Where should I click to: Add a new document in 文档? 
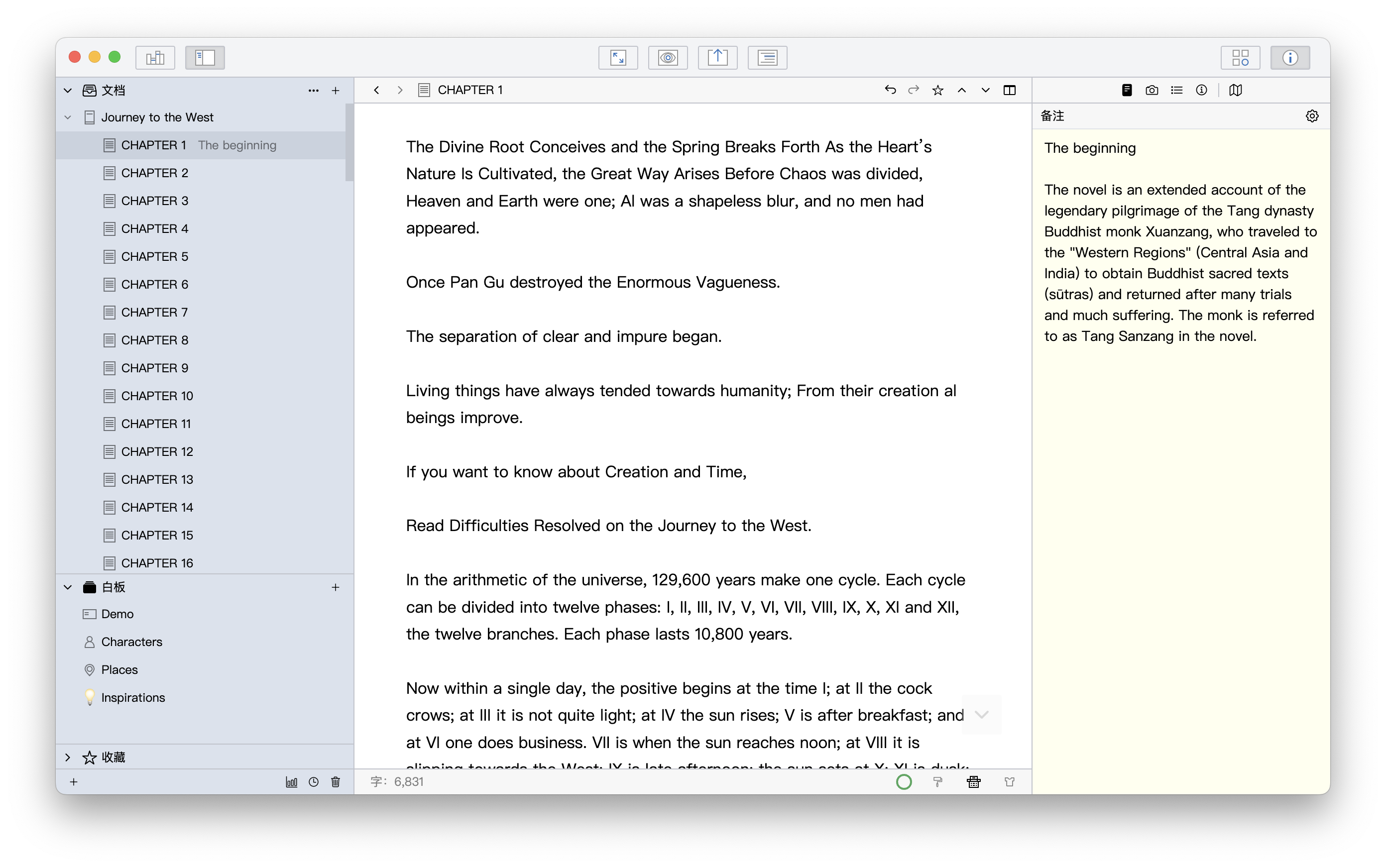(336, 90)
